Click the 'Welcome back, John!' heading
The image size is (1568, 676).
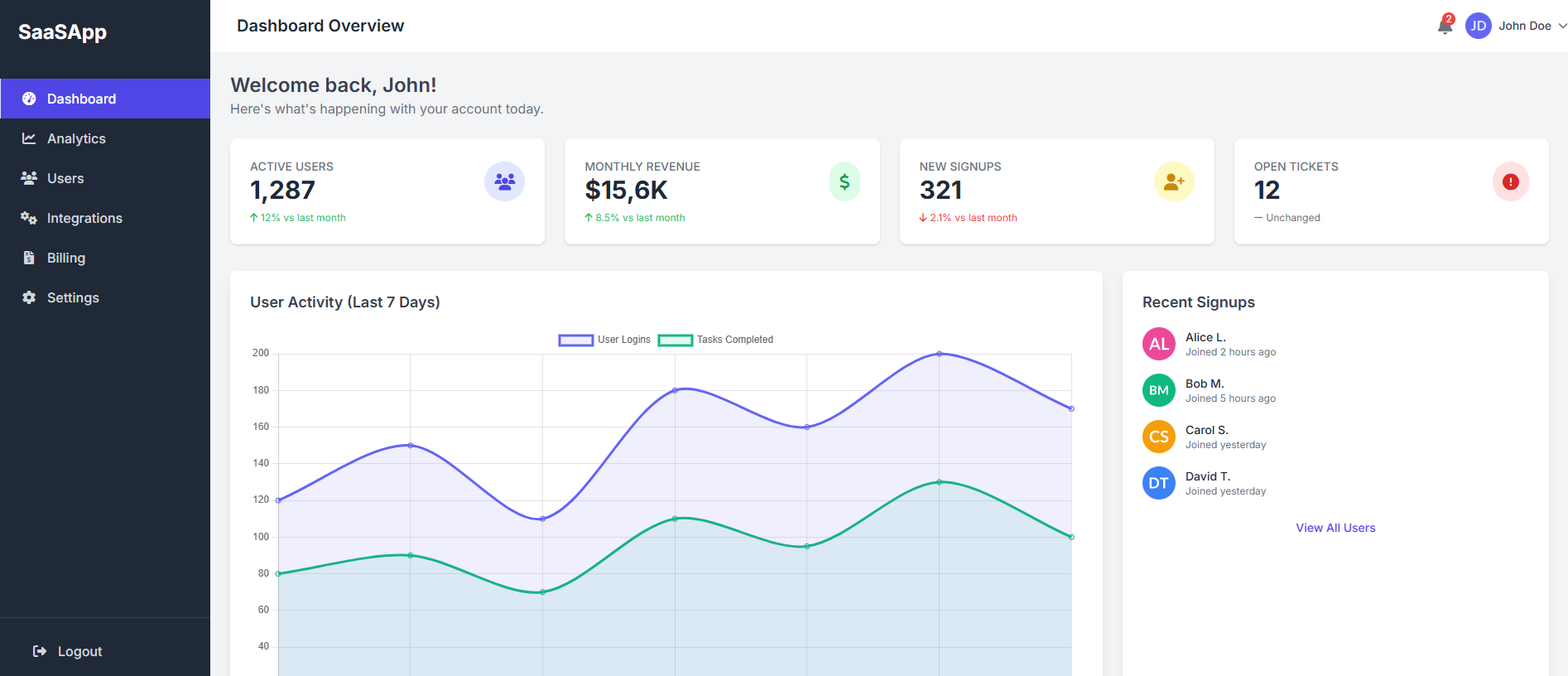(334, 85)
